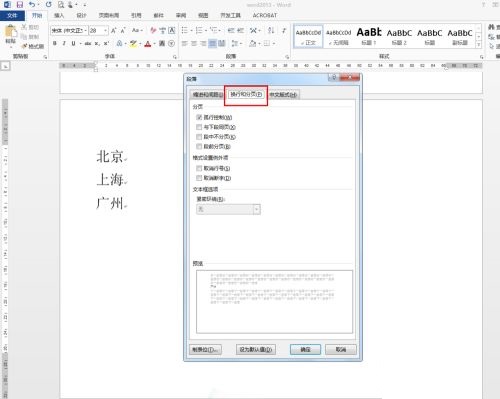
Task: Open the Styles pane launcher
Action: (x=481, y=57)
